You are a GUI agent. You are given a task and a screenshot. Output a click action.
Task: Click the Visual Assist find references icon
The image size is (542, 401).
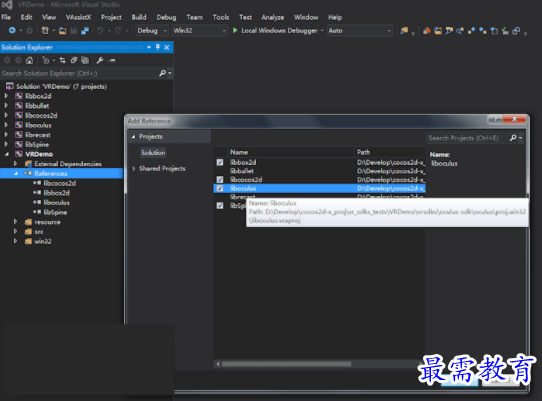coord(460,31)
